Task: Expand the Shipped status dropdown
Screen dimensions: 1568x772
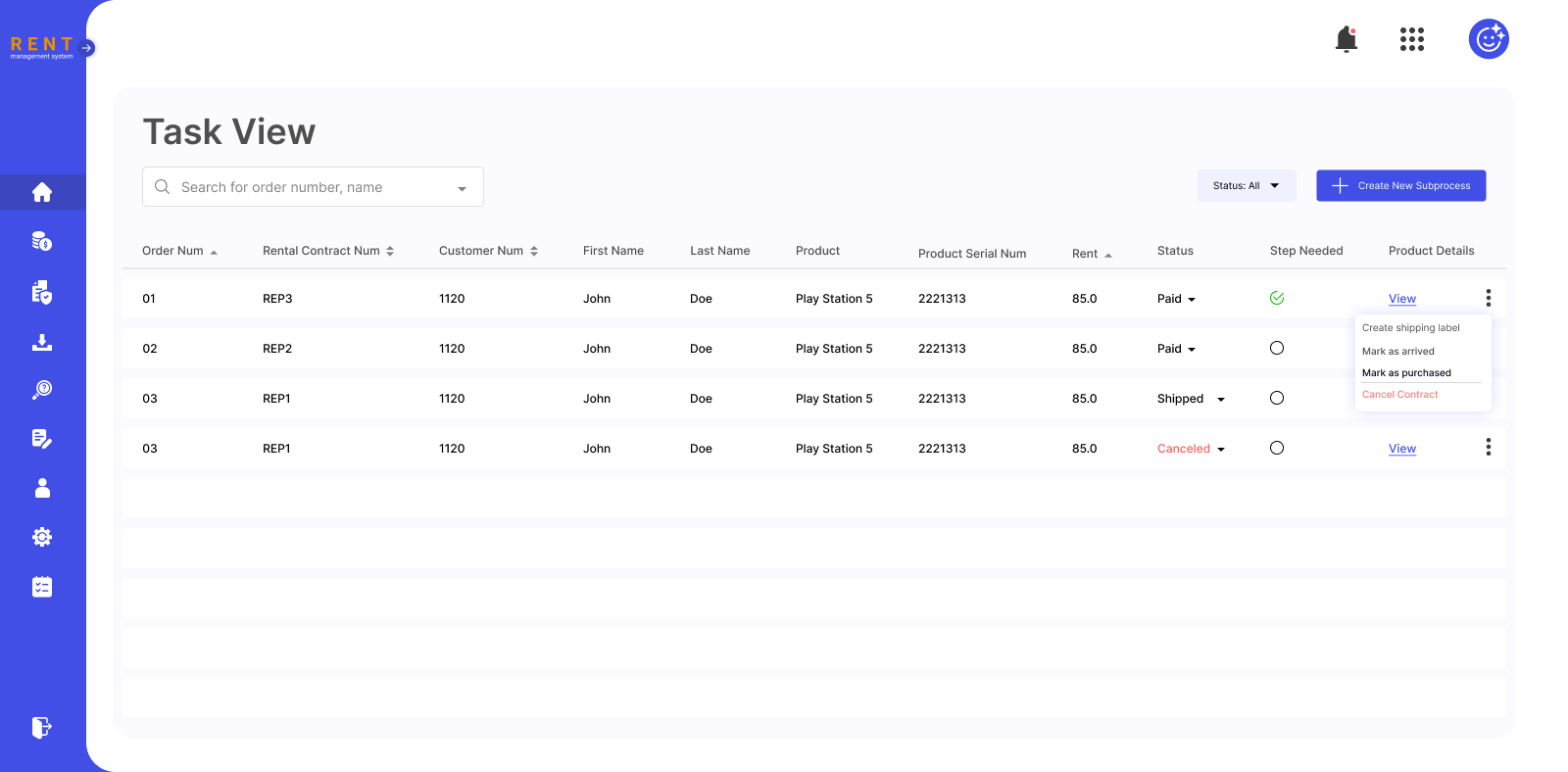Action: [1221, 400]
